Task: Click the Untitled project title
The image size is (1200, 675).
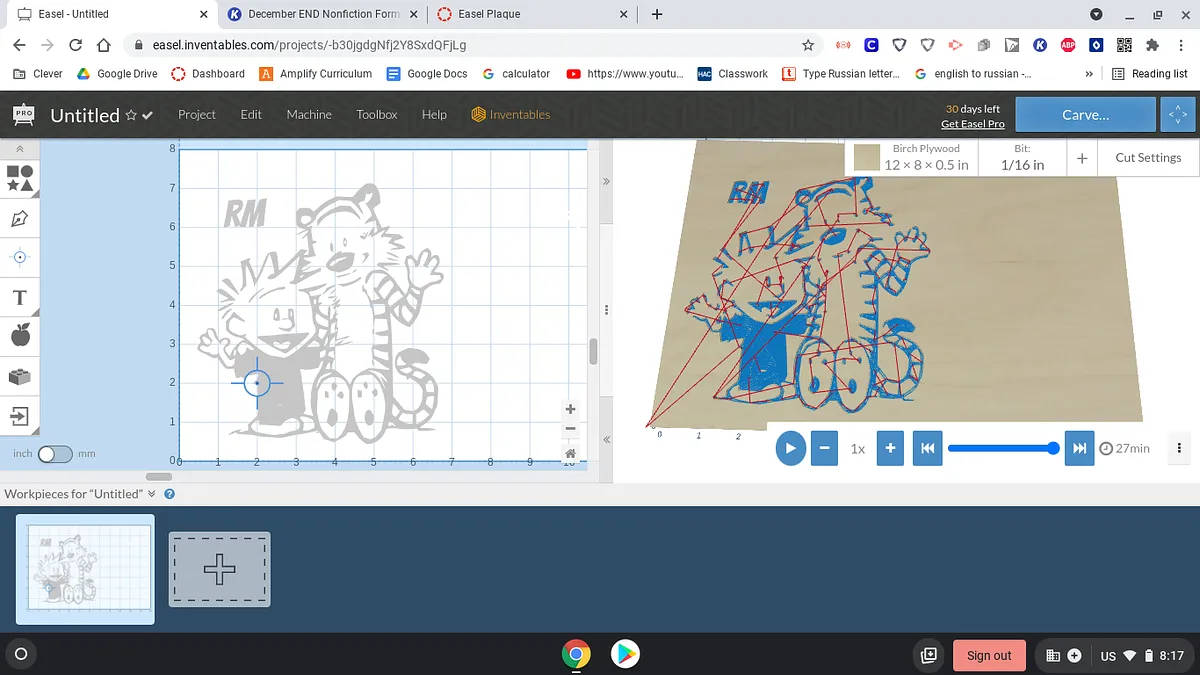Action: point(85,115)
